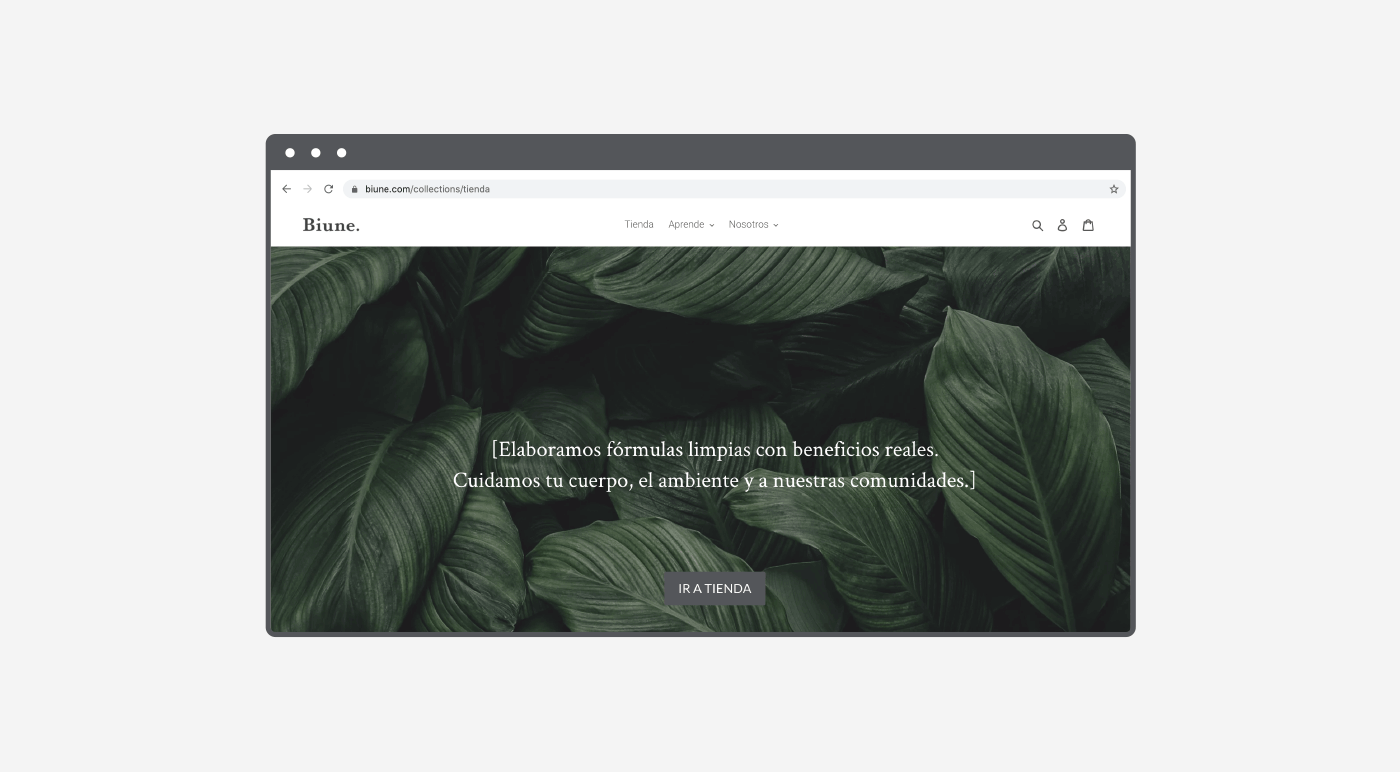The height and width of the screenshot is (772, 1400).
Task: Expand the chevron beside Aprende
Action: pos(712,226)
